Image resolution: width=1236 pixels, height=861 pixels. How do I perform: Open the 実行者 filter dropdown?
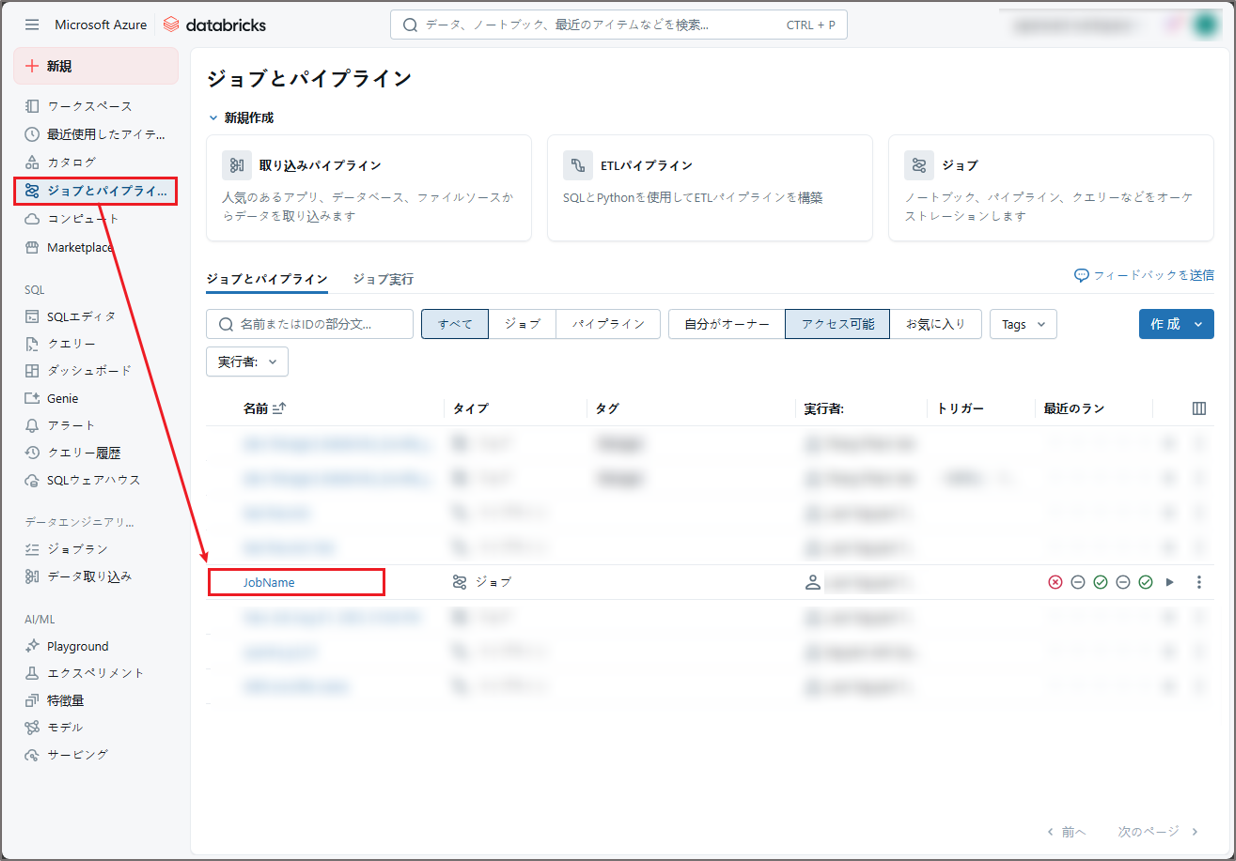coord(247,362)
